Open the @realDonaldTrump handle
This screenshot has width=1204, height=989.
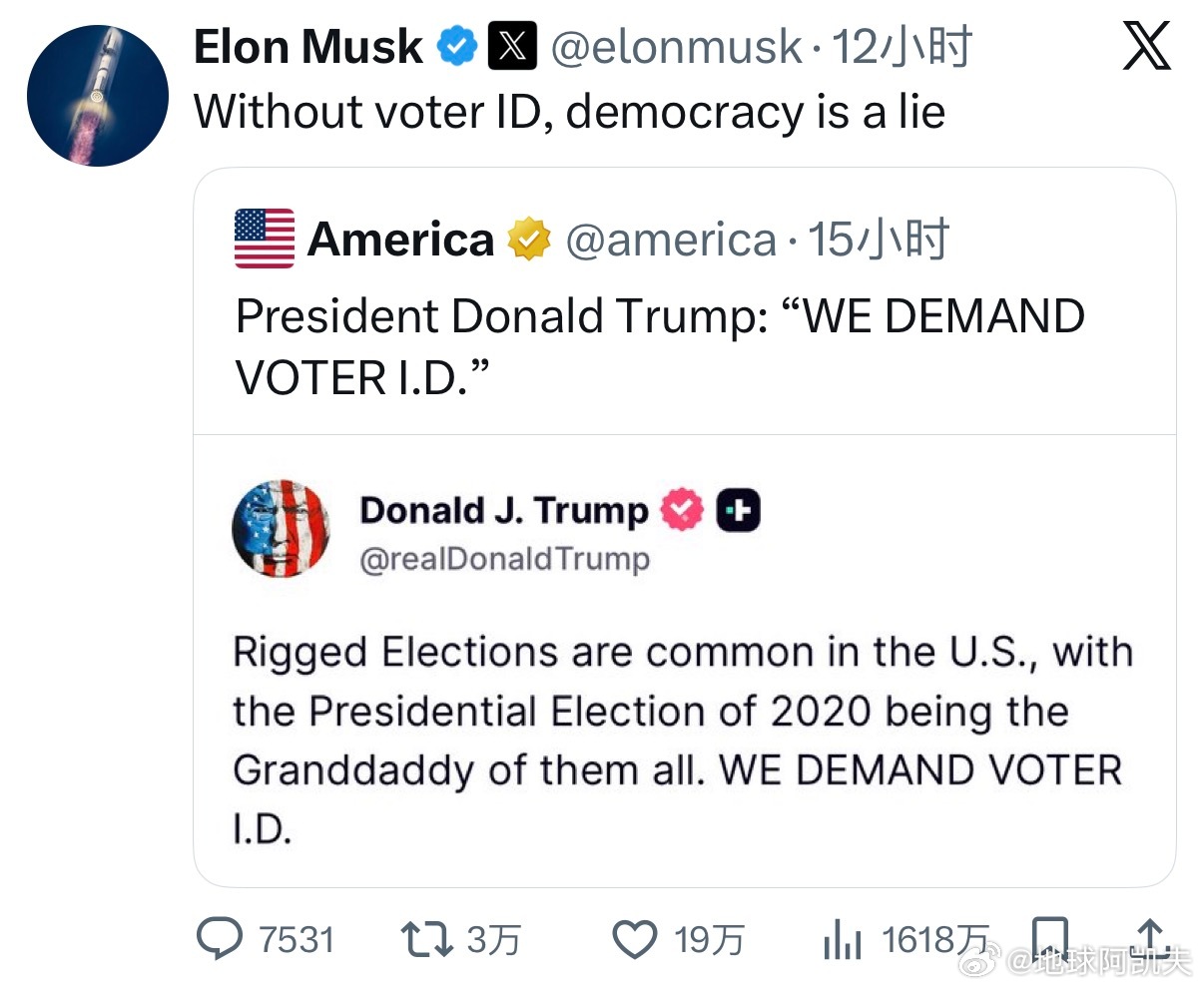click(504, 559)
